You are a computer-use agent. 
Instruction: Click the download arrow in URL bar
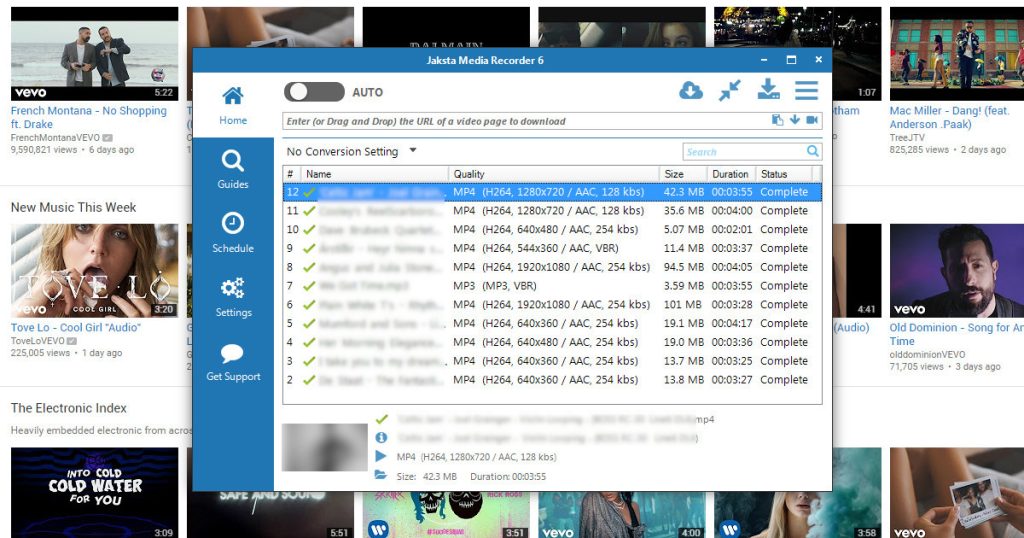pos(794,121)
